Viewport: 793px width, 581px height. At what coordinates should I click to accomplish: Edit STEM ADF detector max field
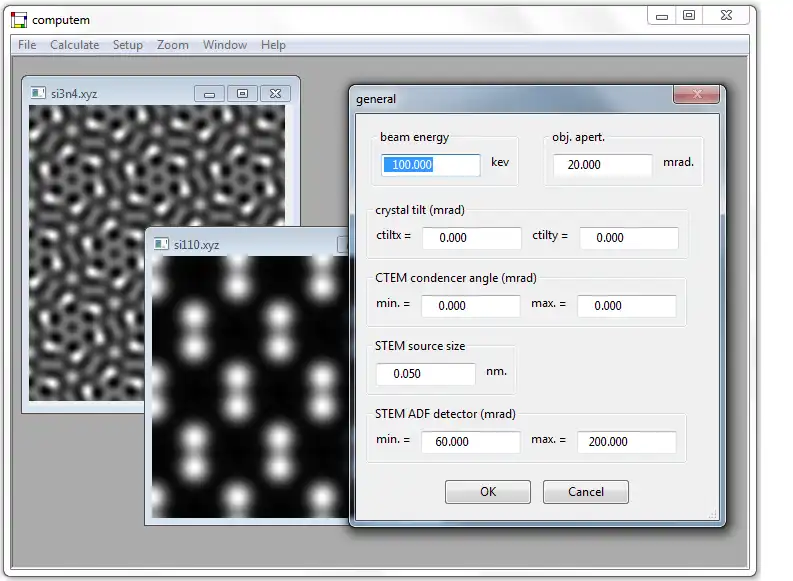click(x=626, y=442)
